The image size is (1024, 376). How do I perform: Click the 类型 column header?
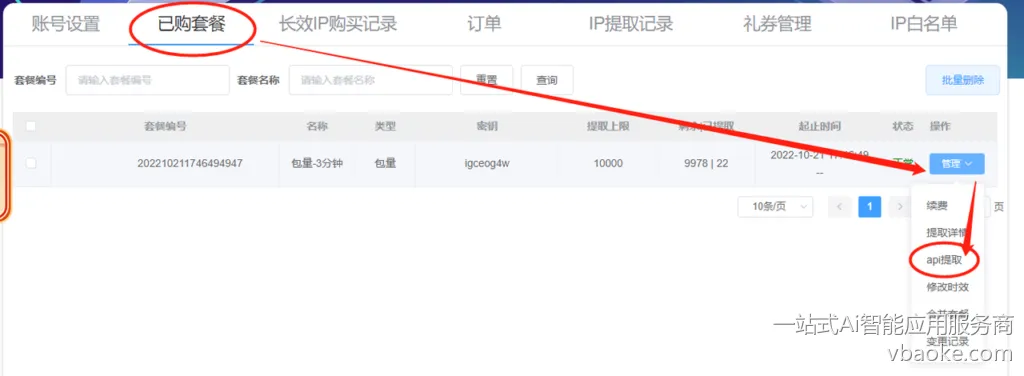coord(385,126)
